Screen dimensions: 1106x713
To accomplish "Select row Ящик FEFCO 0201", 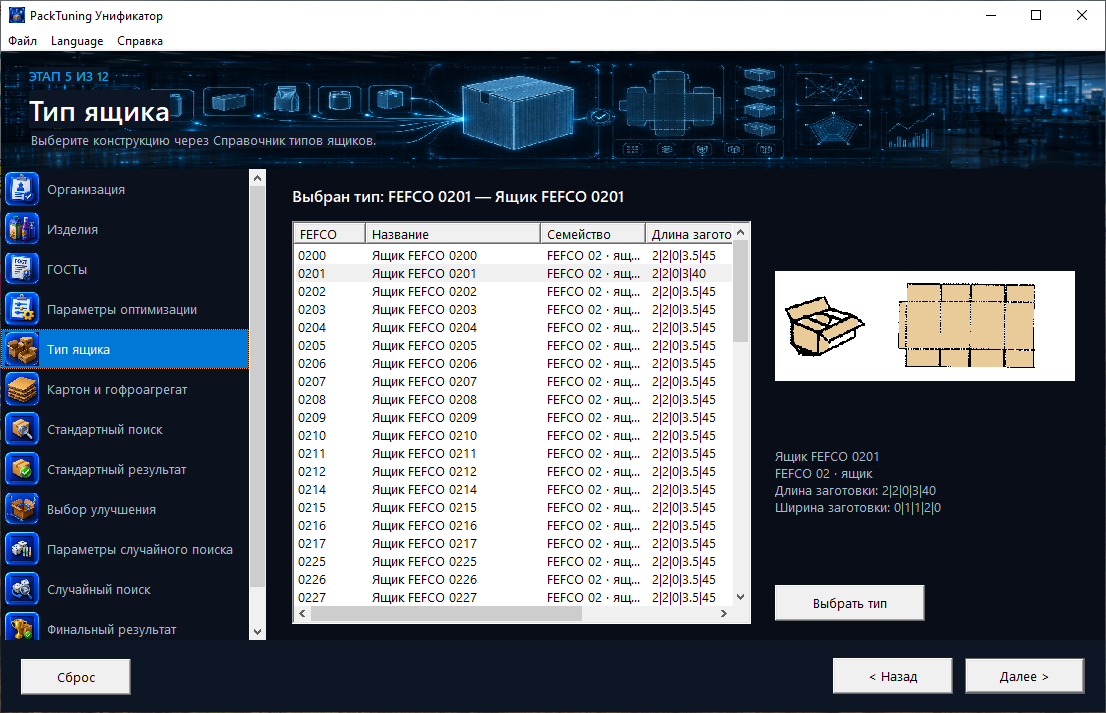I will [513, 274].
